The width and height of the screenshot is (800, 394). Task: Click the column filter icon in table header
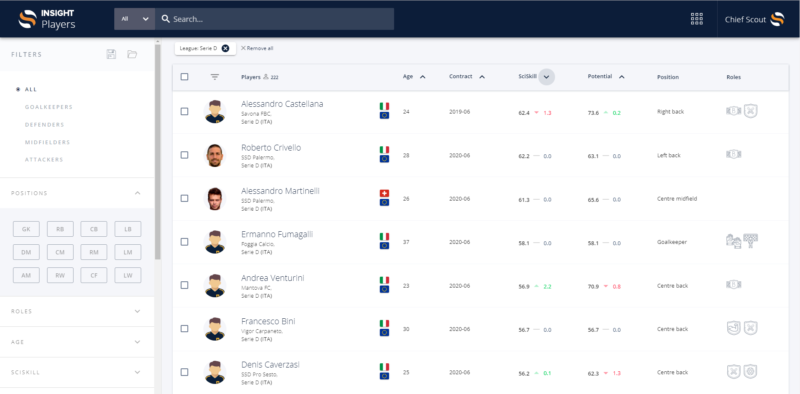[215, 77]
